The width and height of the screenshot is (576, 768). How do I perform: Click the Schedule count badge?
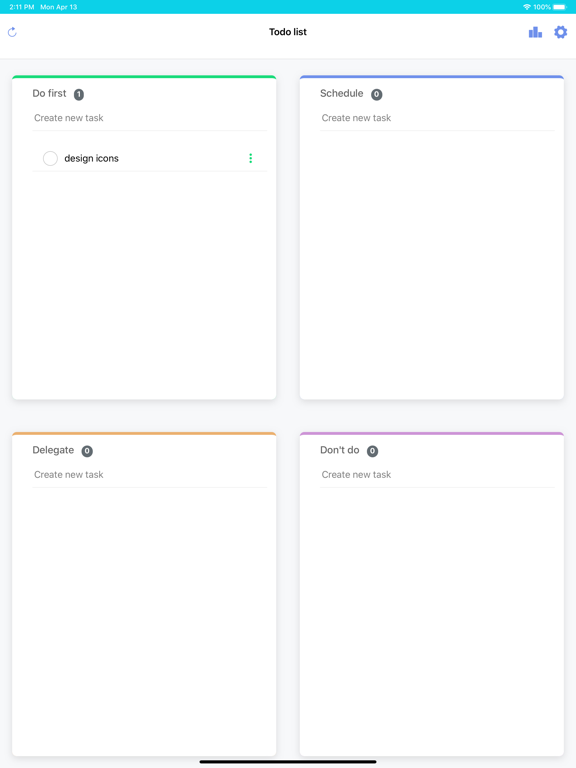coord(376,94)
